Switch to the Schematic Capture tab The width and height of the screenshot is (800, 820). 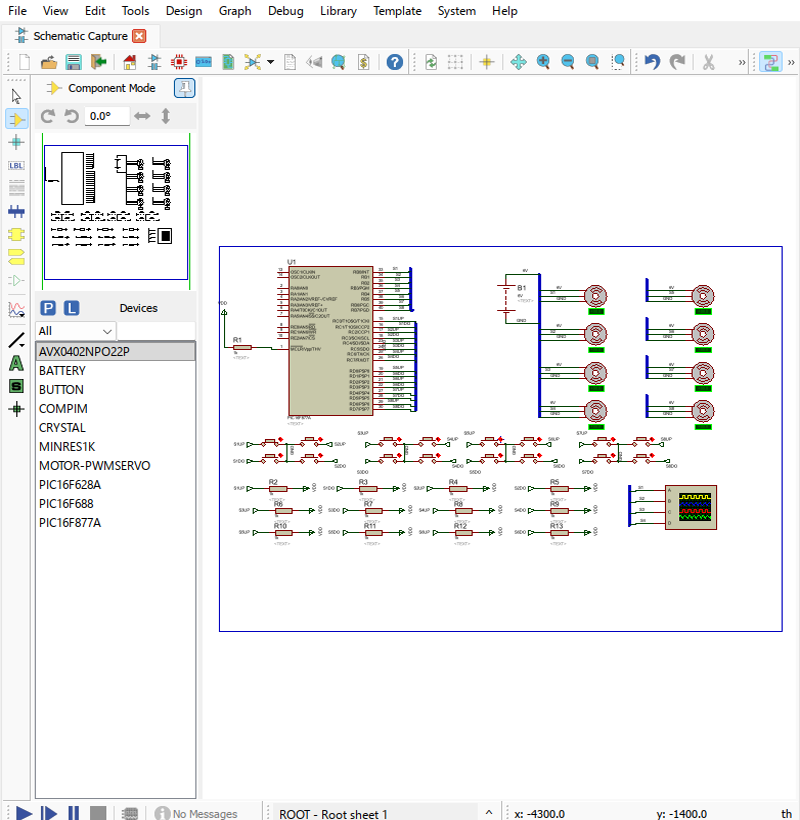tap(80, 36)
